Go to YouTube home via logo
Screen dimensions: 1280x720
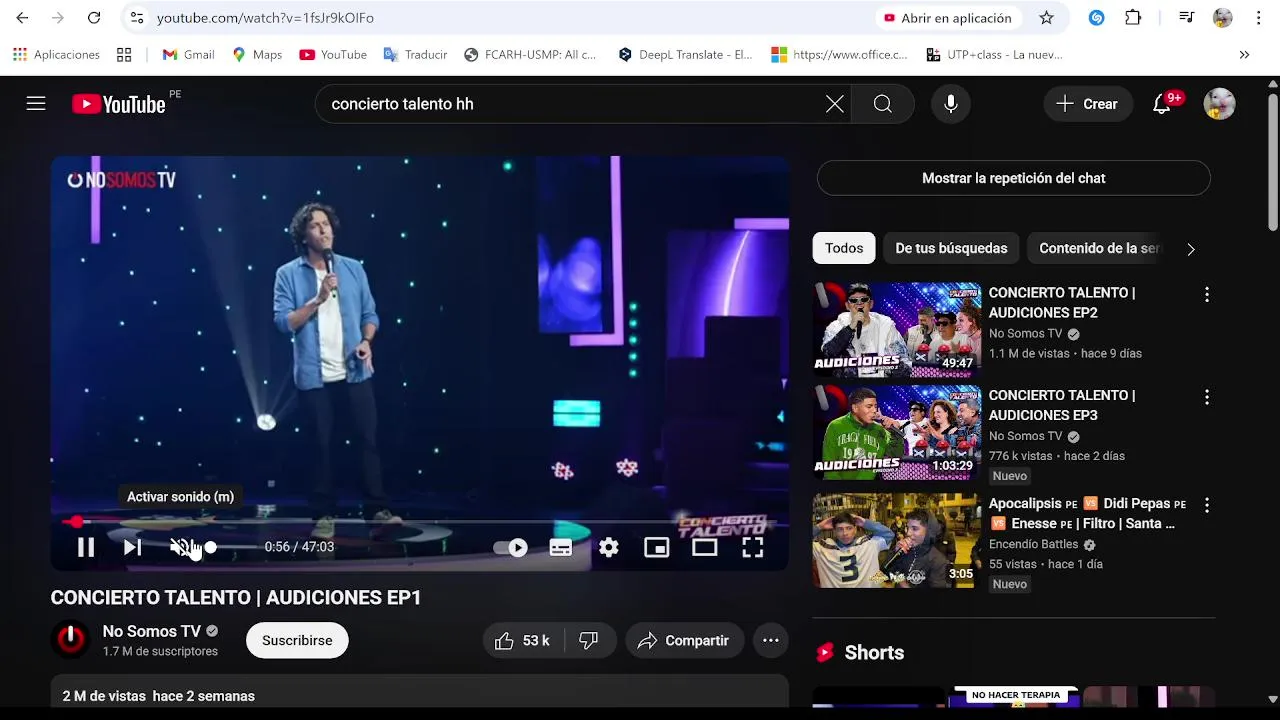click(x=119, y=104)
